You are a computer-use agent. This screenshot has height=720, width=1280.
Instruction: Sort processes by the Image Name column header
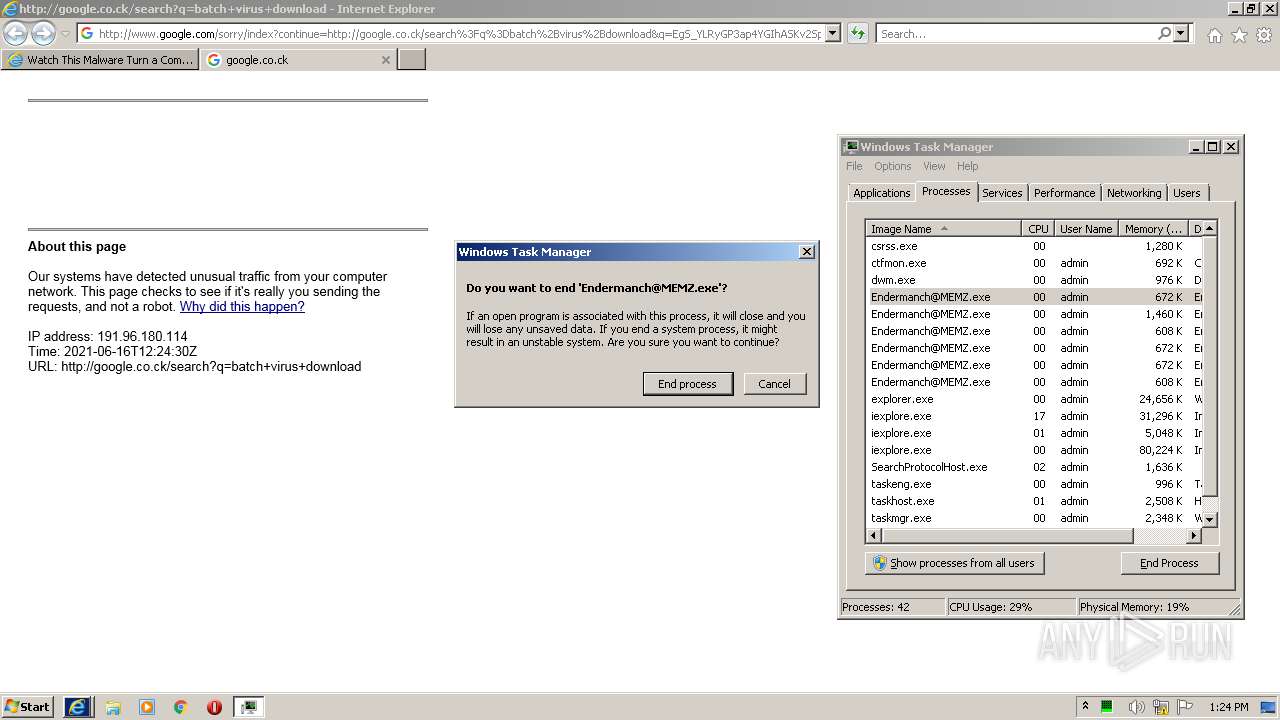click(x=943, y=229)
